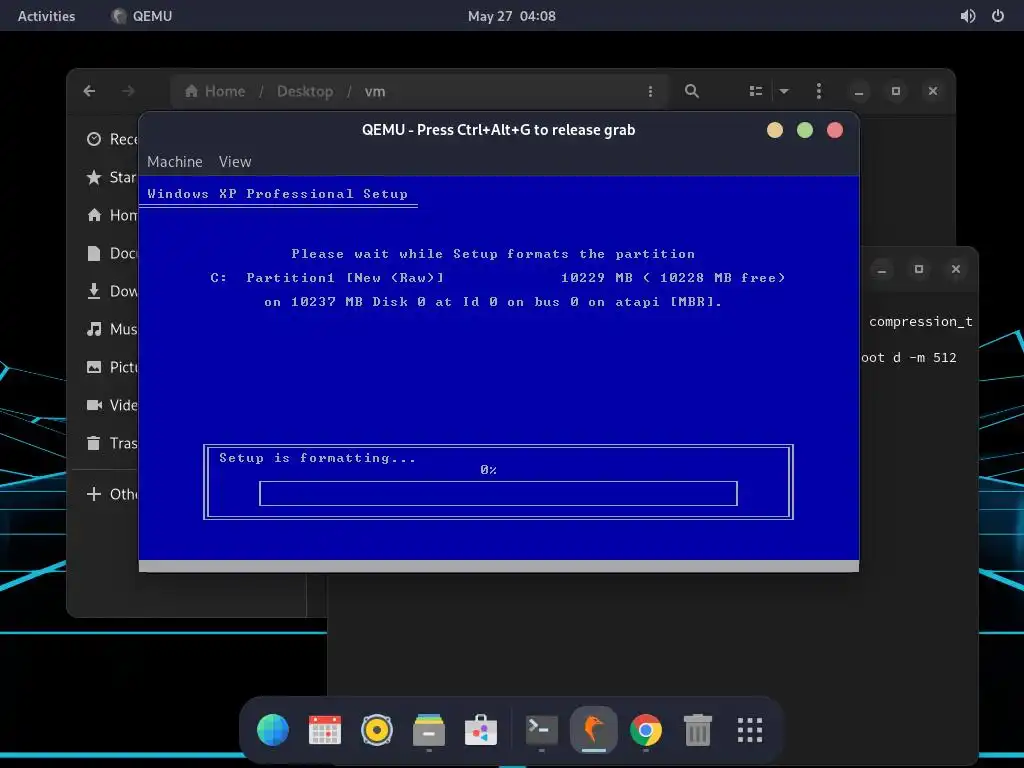Screen dimensions: 1024x768
Task: Open the Files app from dock
Action: 429,729
